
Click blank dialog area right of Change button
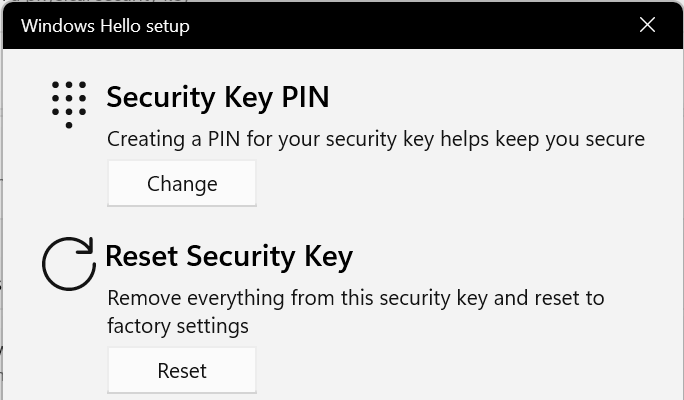450,184
